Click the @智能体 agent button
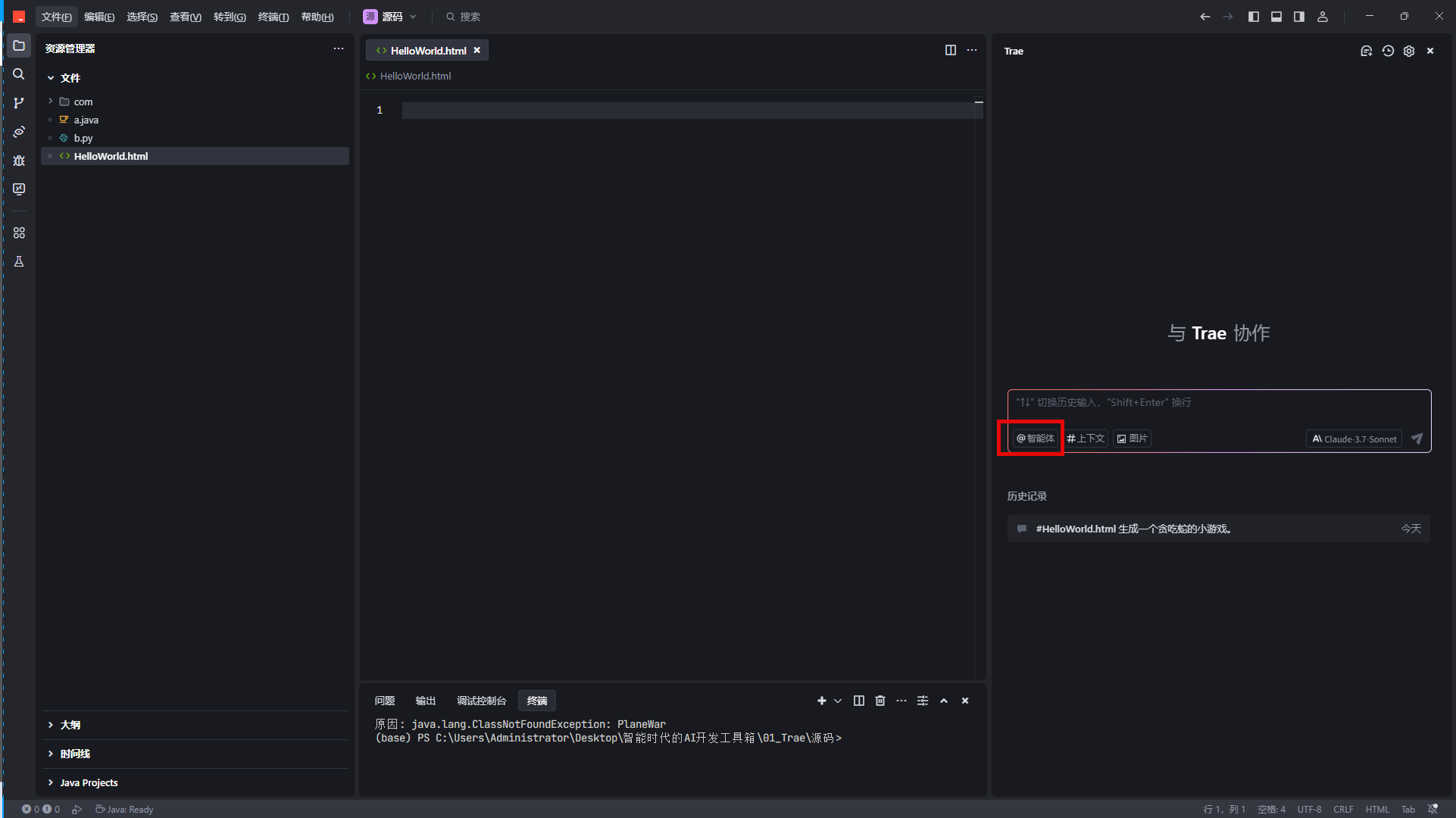 1036,438
